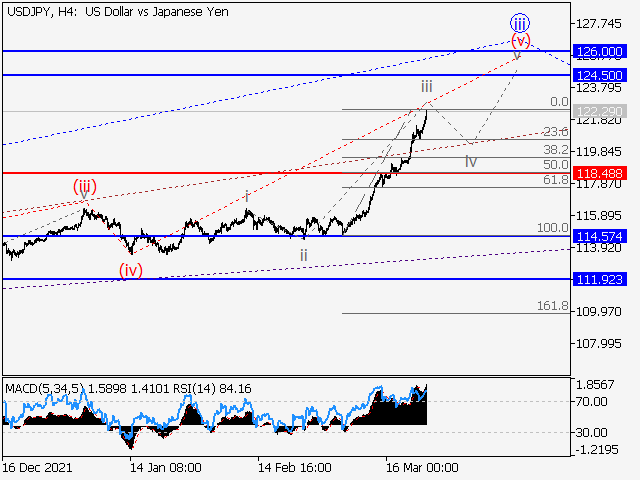Click the grey wave i label
The height and width of the screenshot is (480, 640).
click(247, 196)
